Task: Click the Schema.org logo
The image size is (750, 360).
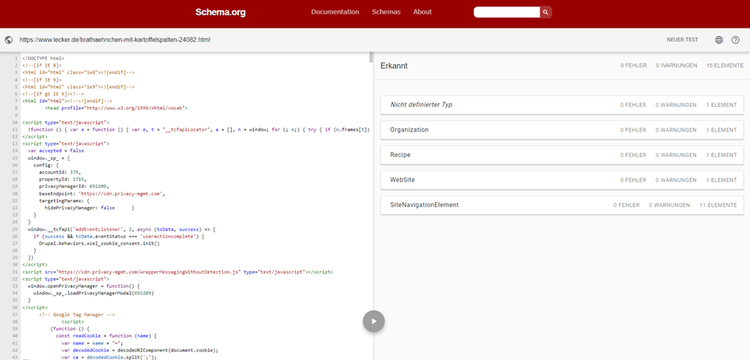Action: coord(221,12)
